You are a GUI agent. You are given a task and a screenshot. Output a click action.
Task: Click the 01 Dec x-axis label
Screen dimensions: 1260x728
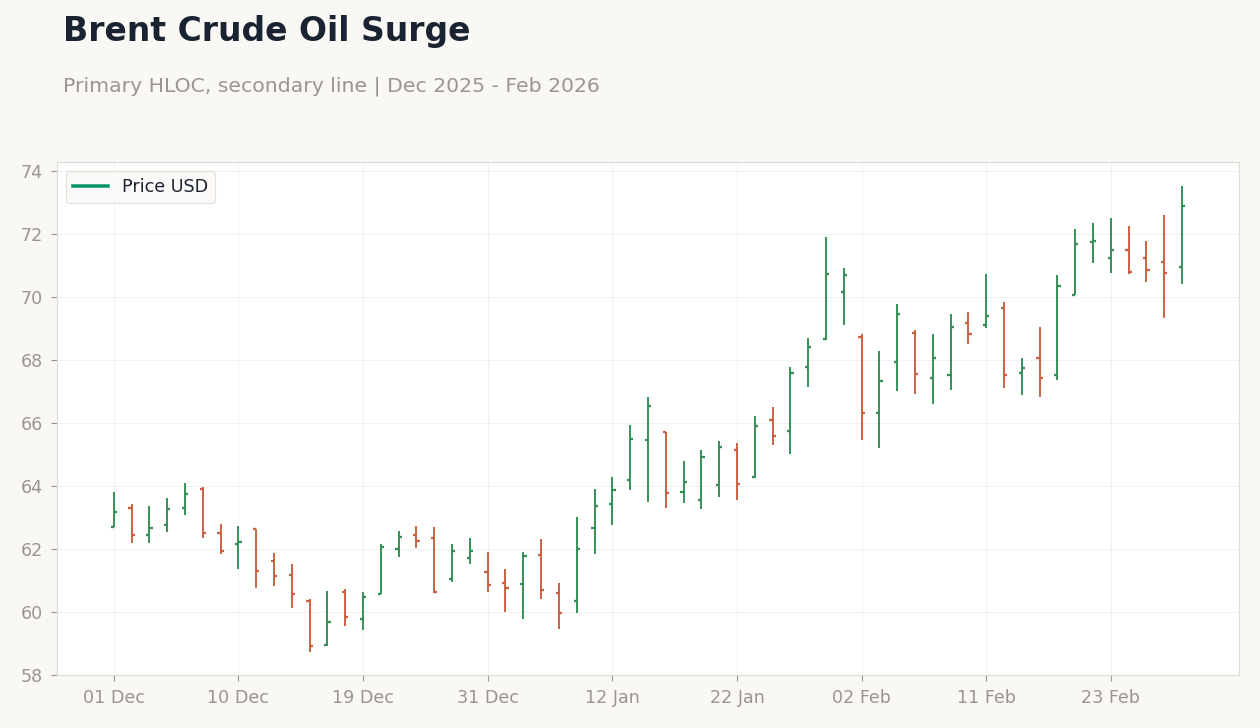pos(113,697)
